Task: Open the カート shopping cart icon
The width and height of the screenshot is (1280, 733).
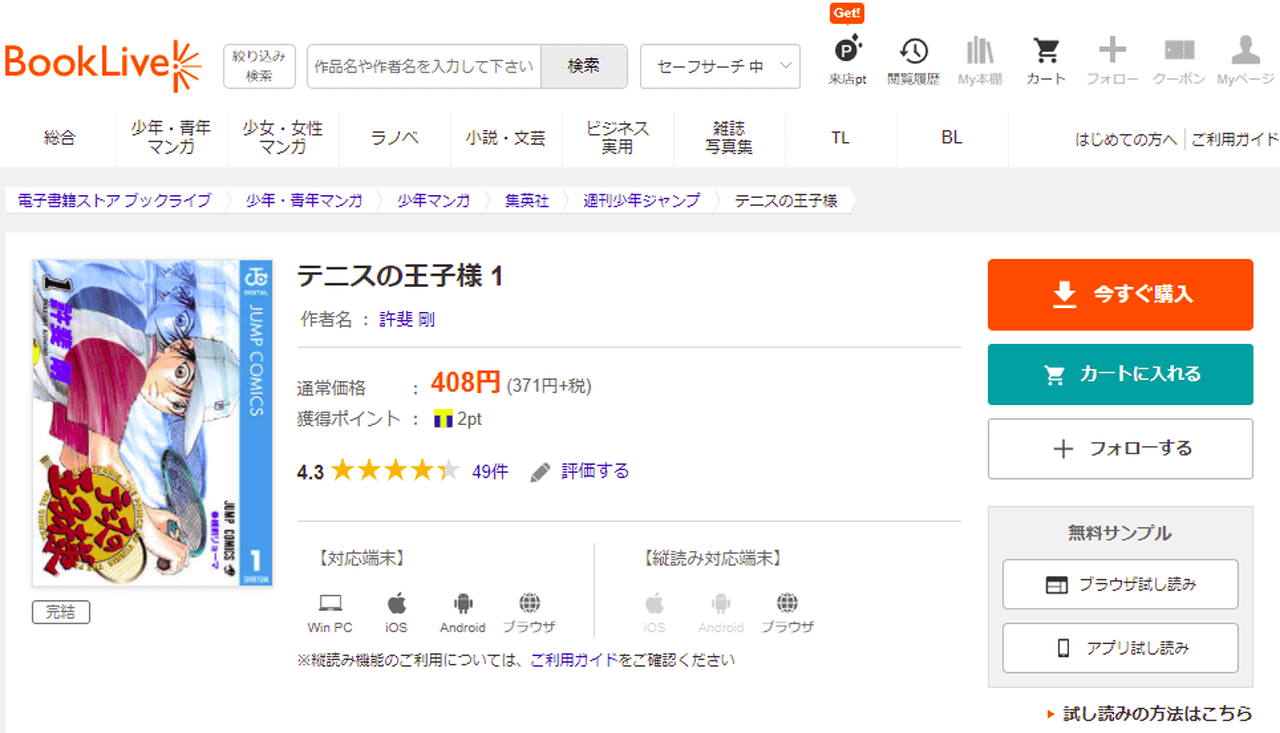Action: [x=1046, y=52]
